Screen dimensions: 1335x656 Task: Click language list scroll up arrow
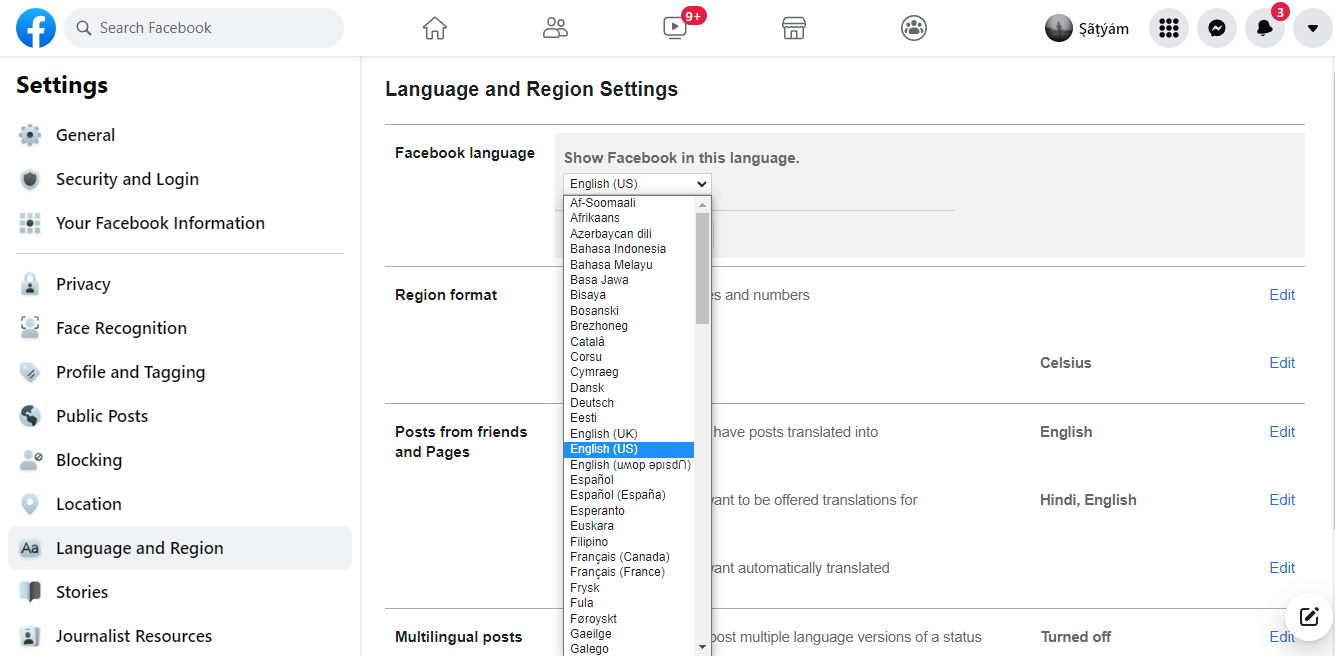[x=702, y=204]
